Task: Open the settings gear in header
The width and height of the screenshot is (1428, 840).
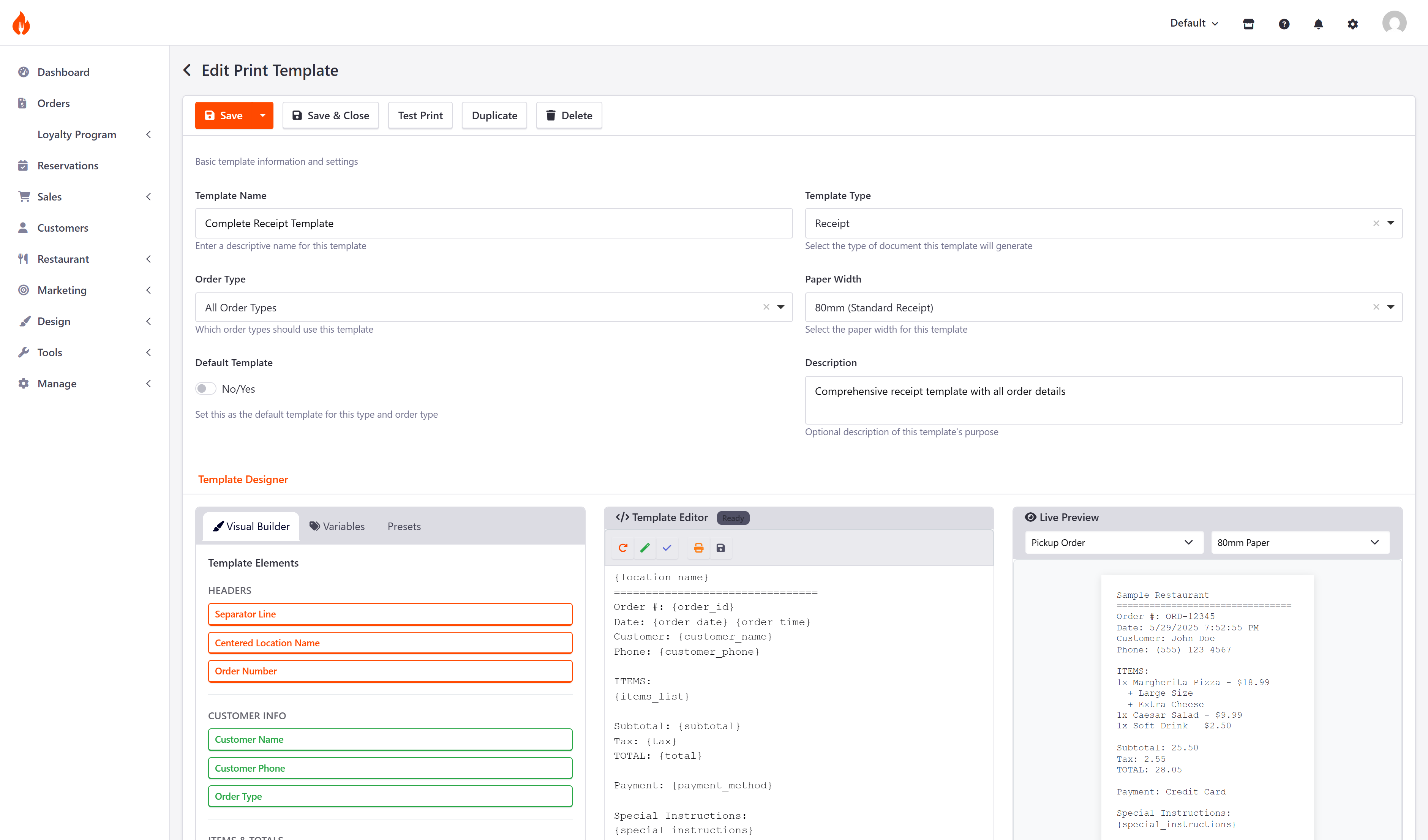Action: pos(1353,24)
